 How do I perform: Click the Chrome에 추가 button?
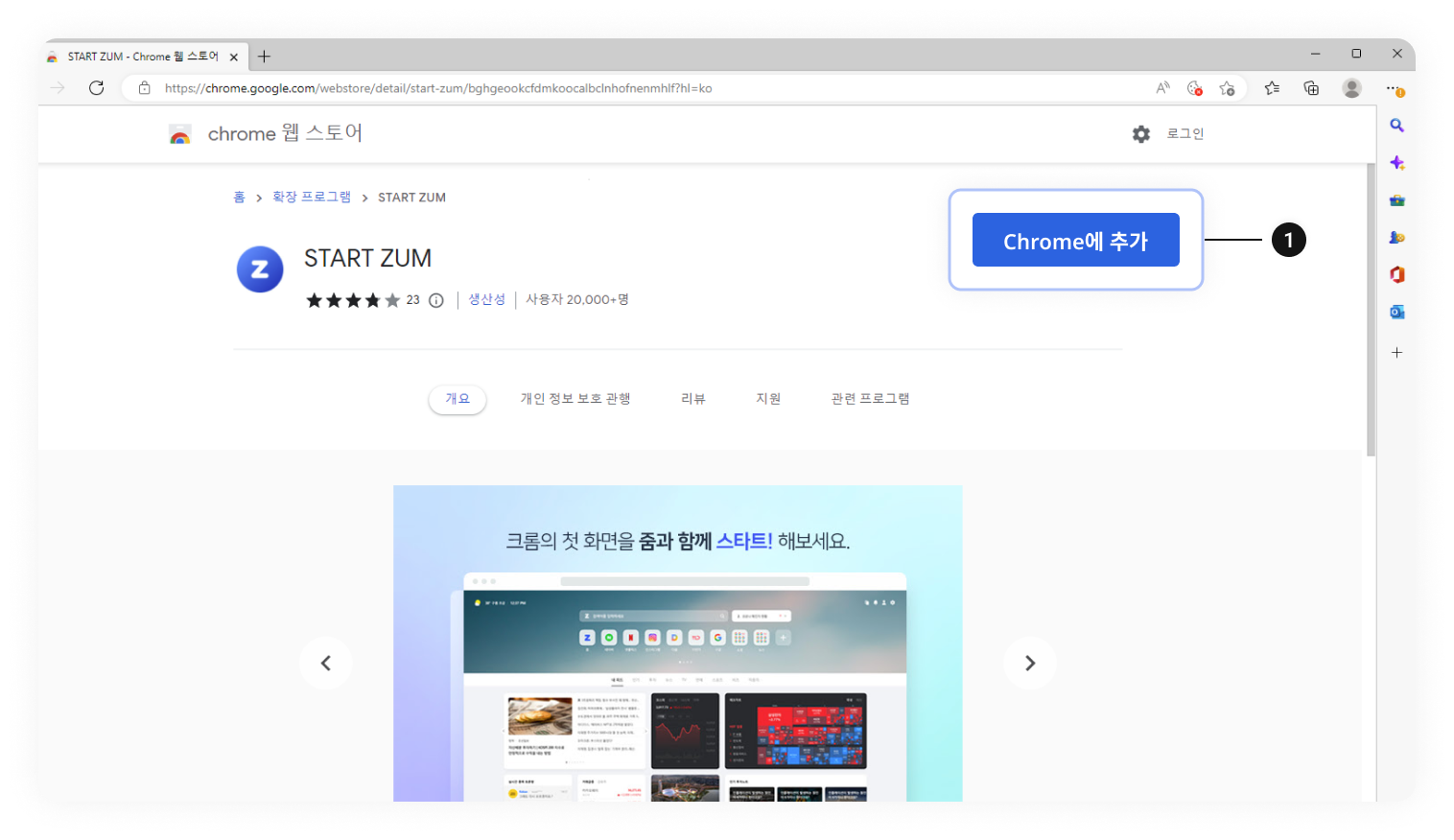tap(1075, 240)
